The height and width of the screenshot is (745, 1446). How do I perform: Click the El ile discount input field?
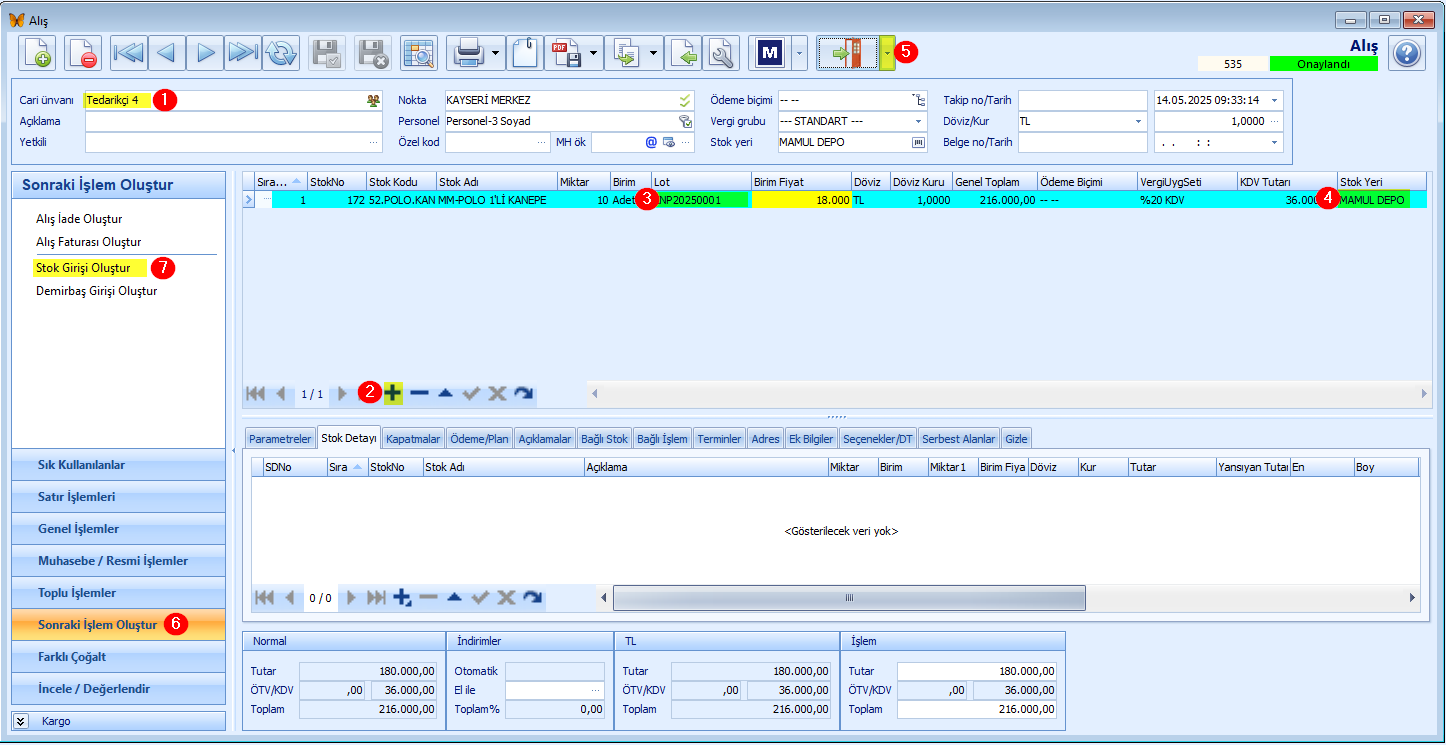coord(555,690)
